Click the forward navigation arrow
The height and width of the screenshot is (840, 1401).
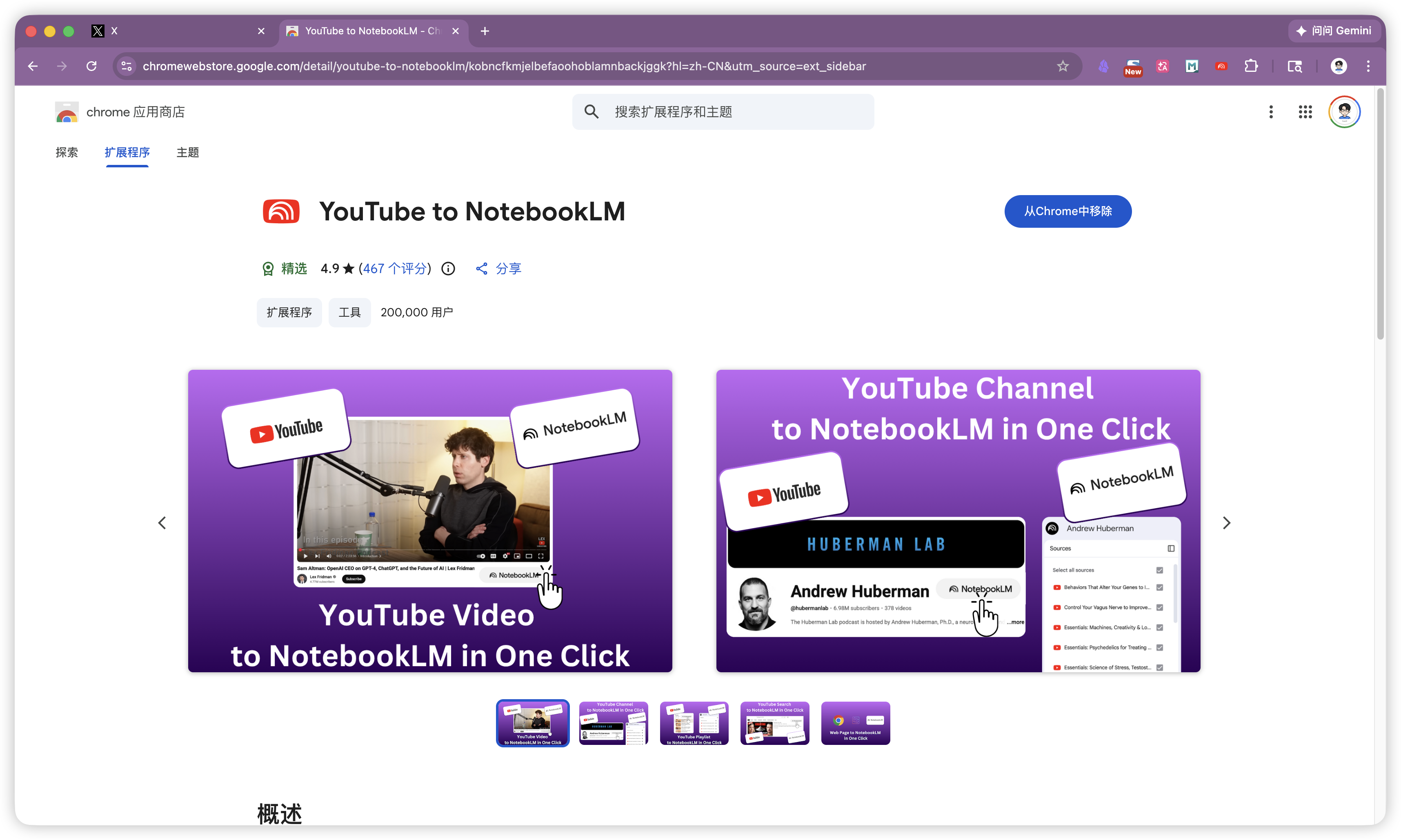point(62,66)
